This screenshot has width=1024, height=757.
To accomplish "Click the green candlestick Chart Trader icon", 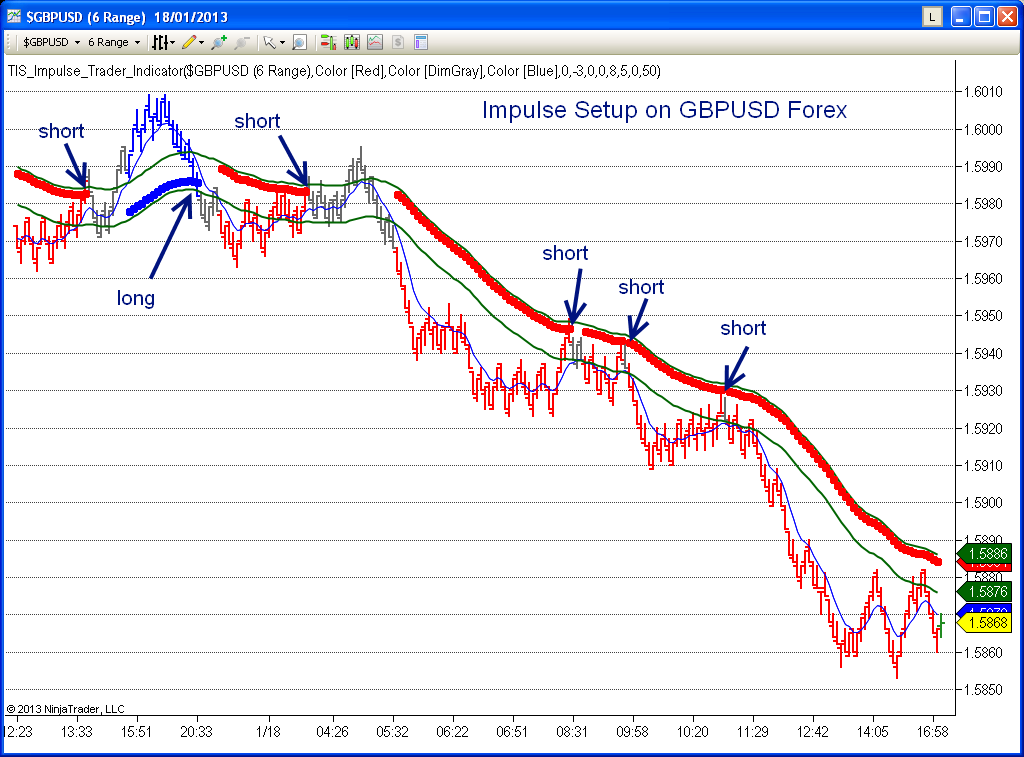I will [328, 42].
